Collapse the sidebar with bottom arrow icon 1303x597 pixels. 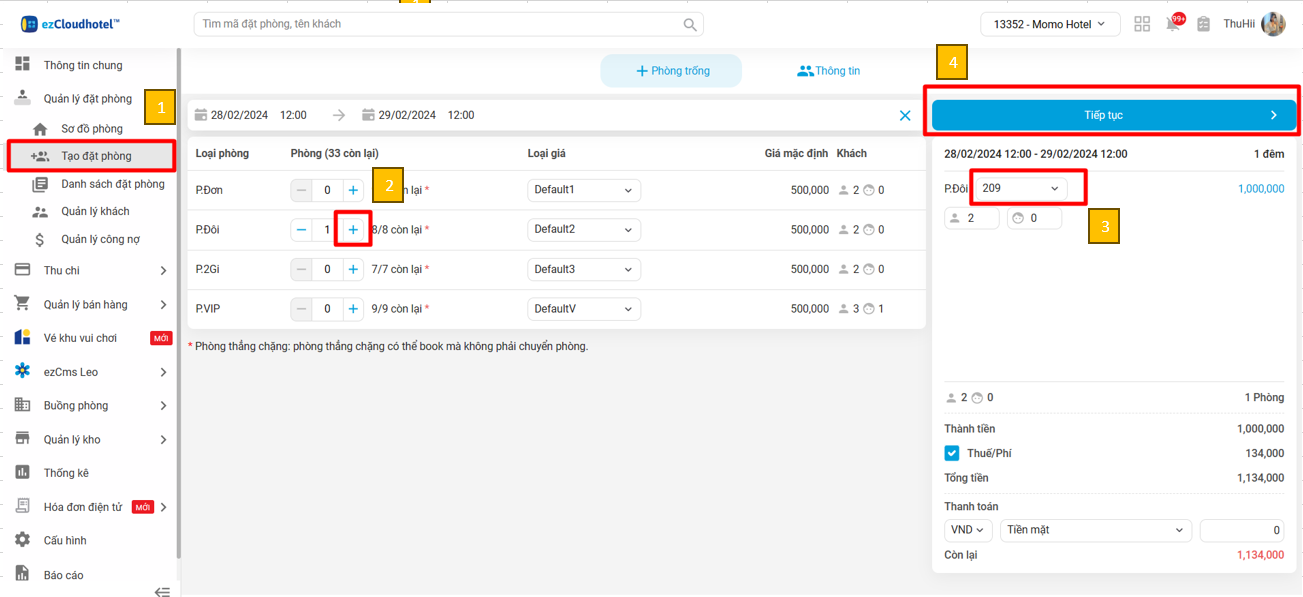click(x=162, y=591)
